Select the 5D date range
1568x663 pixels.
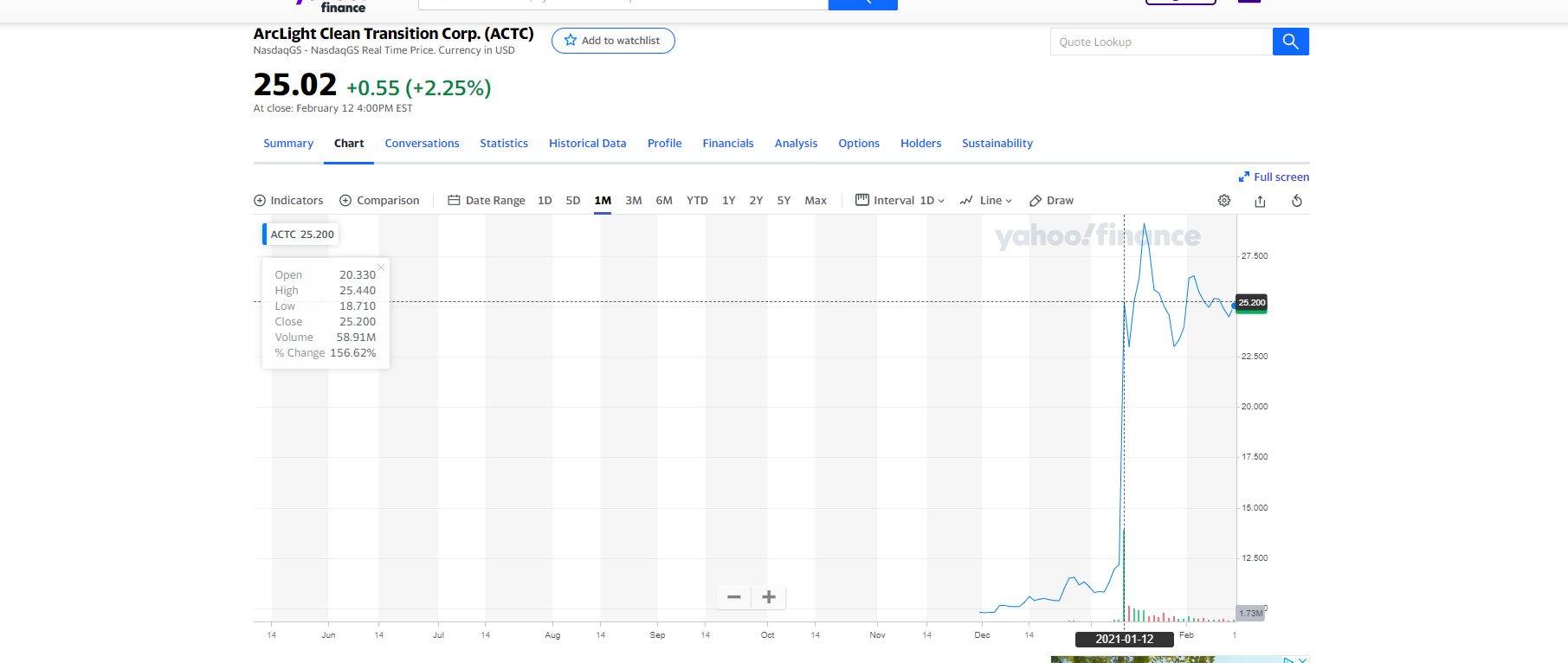click(573, 201)
